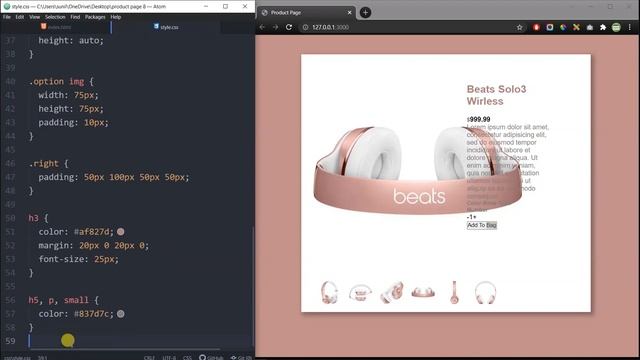This screenshot has height=360, width=640.
Task: Click the Git status in Atom status bar
Action: pos(241,357)
